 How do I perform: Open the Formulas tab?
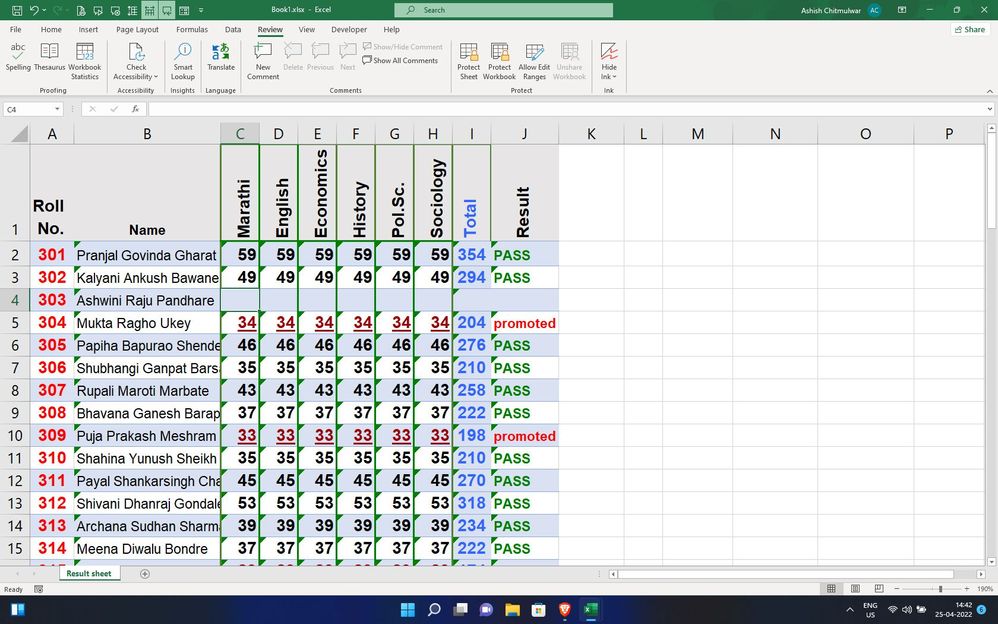pyautogui.click(x=192, y=29)
